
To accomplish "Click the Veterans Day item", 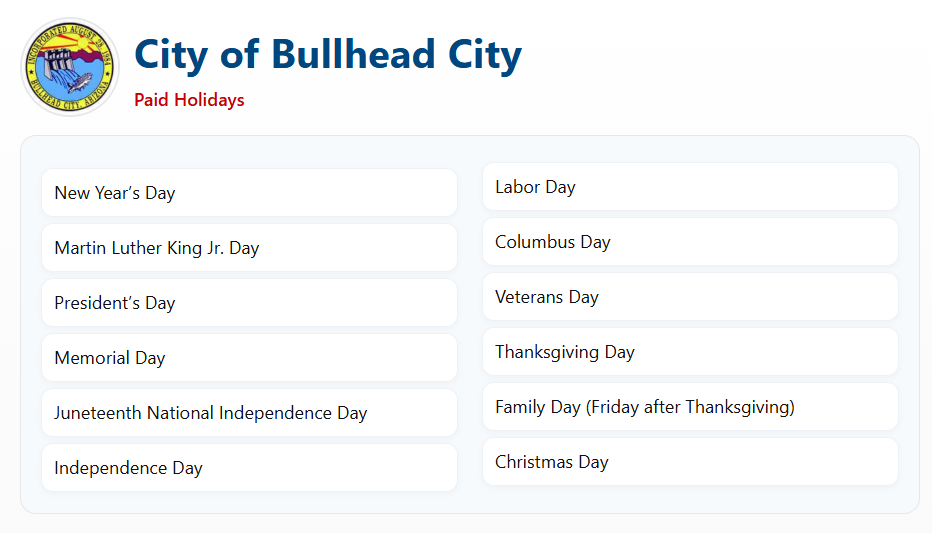I will point(690,297).
